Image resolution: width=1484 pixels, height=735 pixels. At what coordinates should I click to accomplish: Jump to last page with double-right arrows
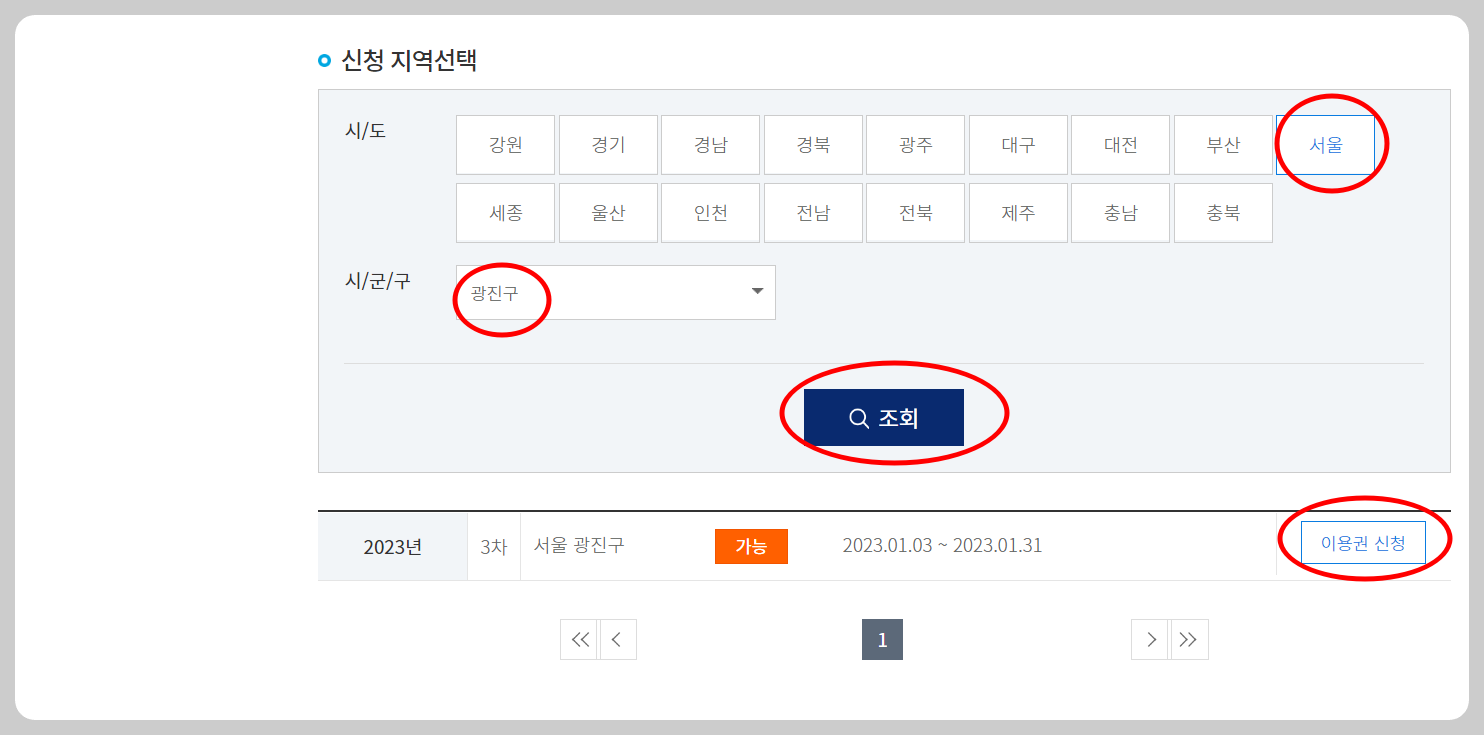click(1189, 640)
